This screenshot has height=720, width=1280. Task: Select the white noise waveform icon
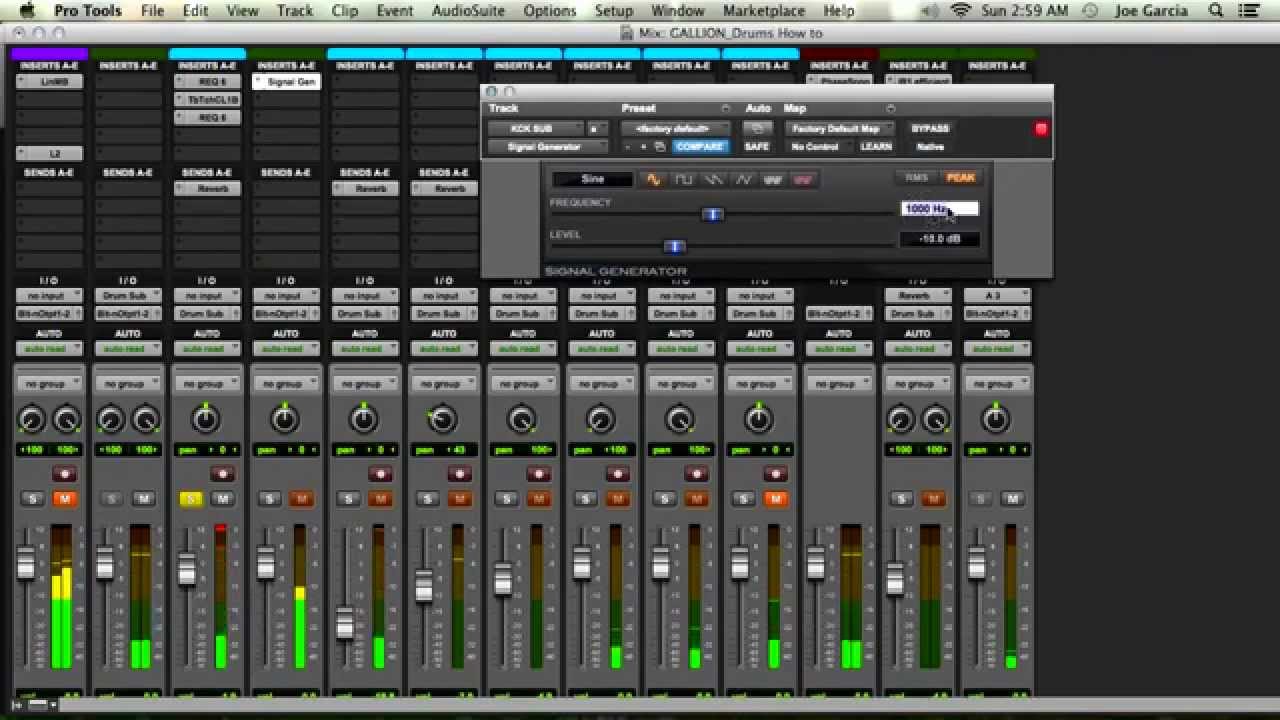pos(773,180)
